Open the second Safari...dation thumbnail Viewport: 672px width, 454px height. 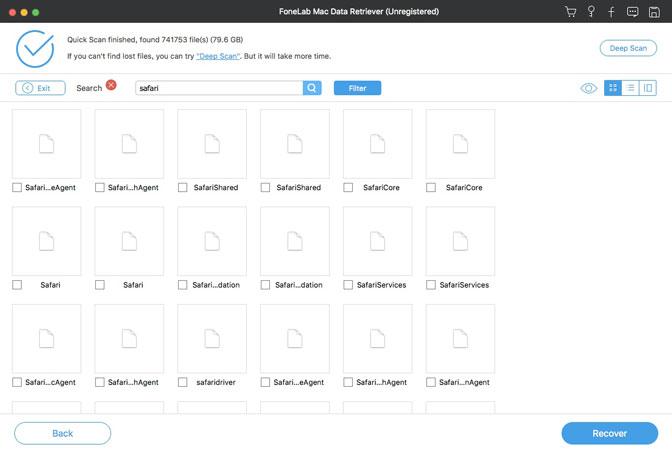[x=295, y=241]
